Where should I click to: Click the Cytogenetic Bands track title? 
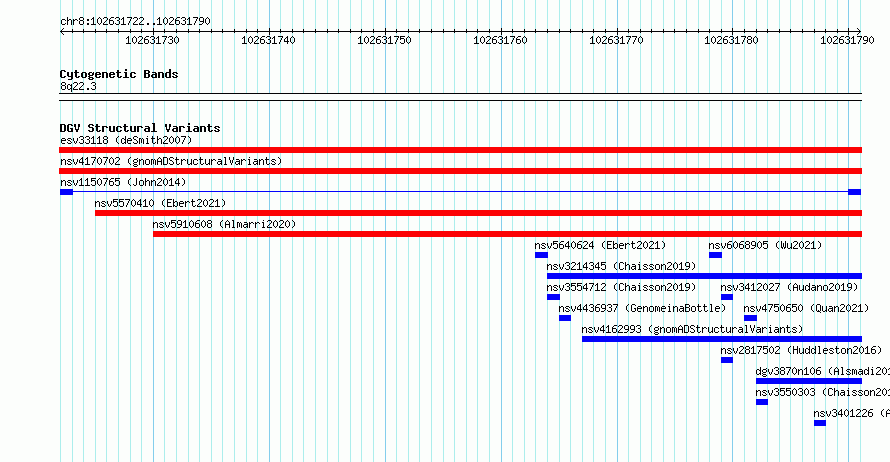119,74
